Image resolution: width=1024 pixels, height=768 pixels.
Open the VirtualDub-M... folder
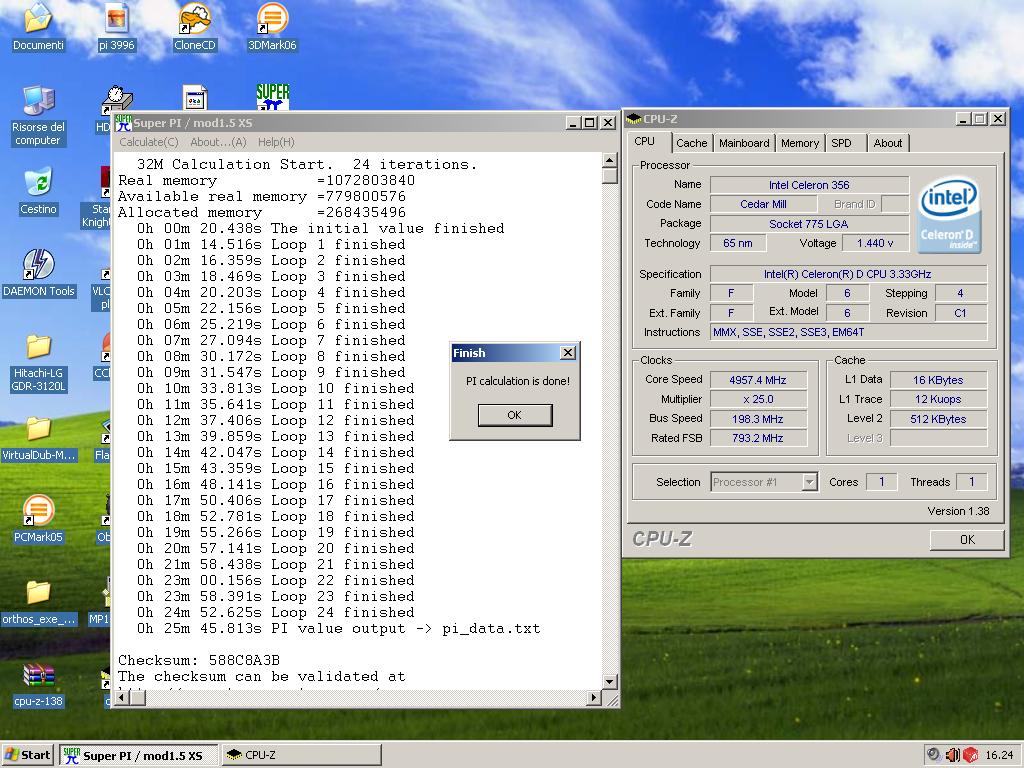tap(39, 438)
